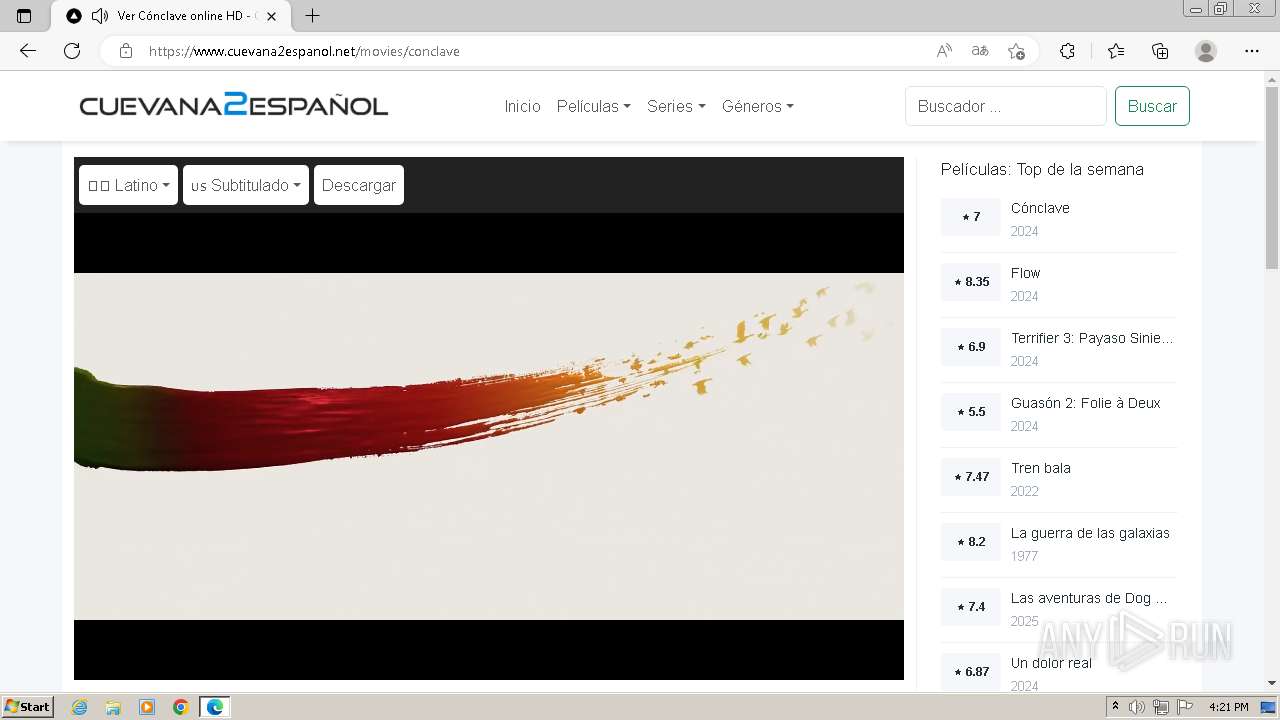Add page to favorites star icon
1280x720 pixels.
click(1017, 51)
